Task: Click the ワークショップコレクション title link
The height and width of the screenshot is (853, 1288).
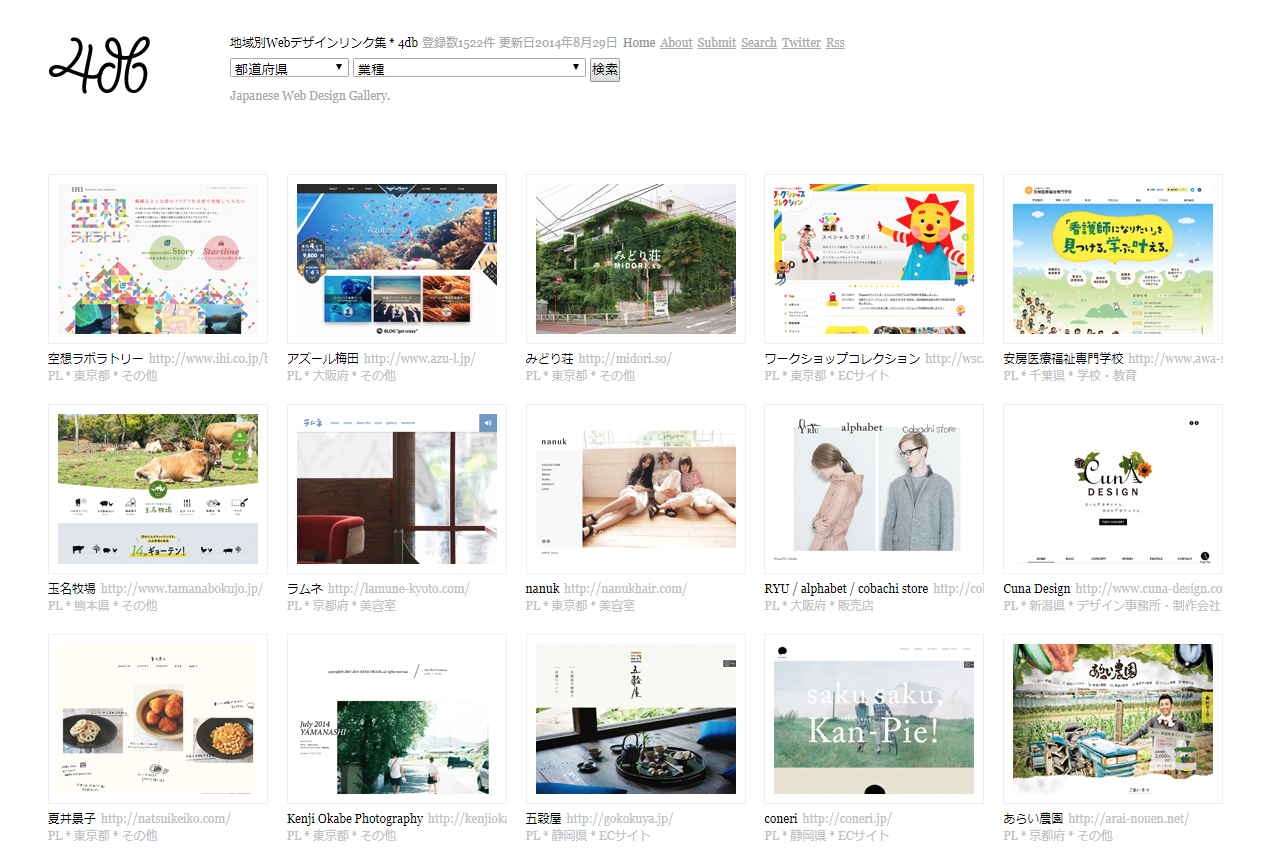Action: 842,359
